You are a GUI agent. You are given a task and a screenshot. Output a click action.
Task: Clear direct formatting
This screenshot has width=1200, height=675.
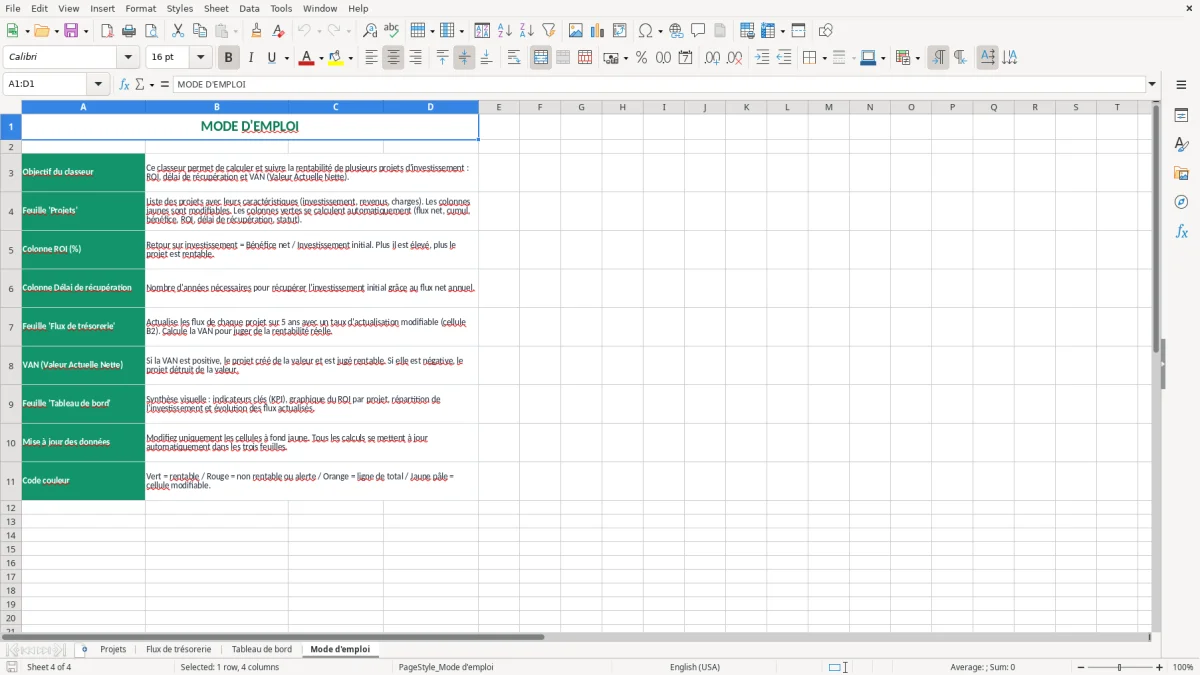point(278,31)
